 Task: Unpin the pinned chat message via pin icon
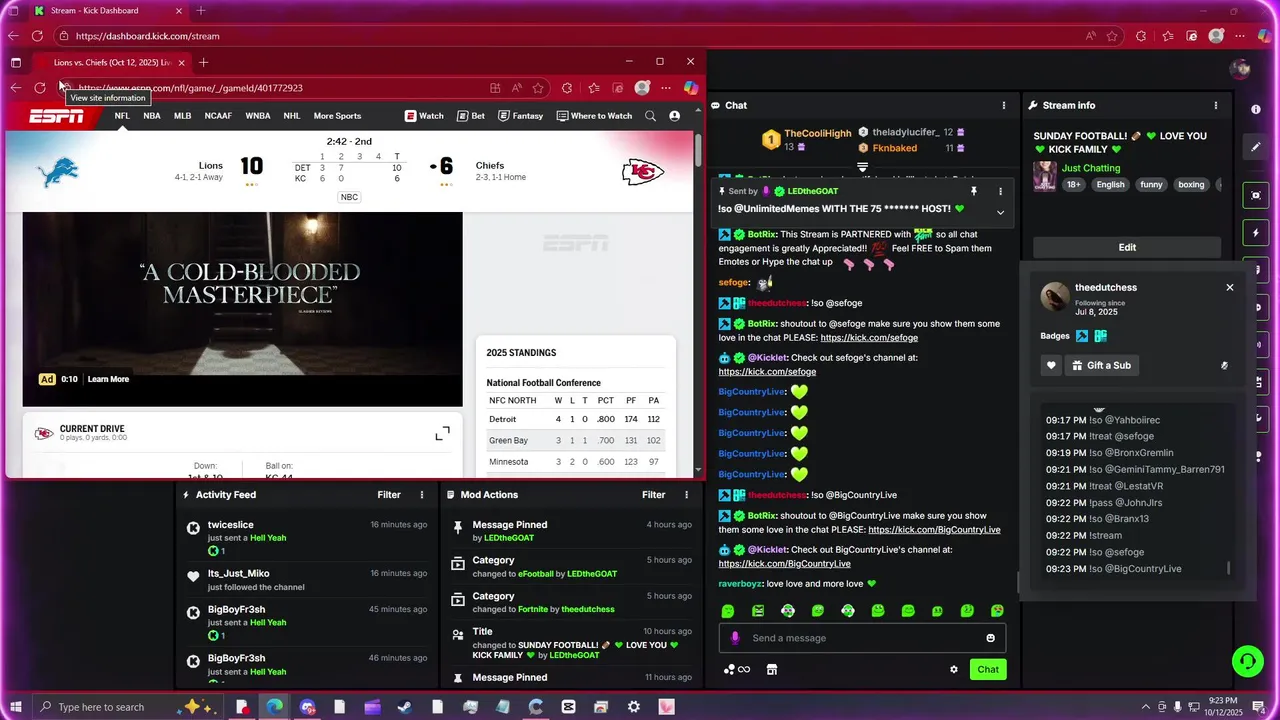pos(973,191)
